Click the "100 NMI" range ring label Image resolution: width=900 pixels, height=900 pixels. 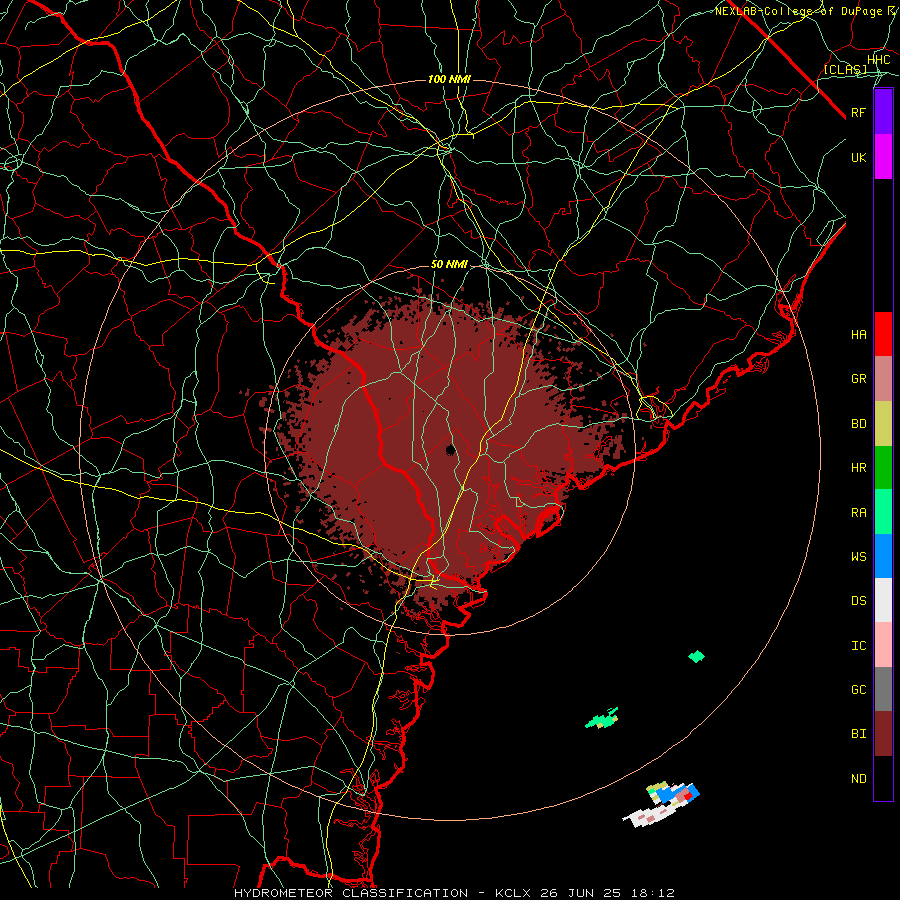coord(449,79)
